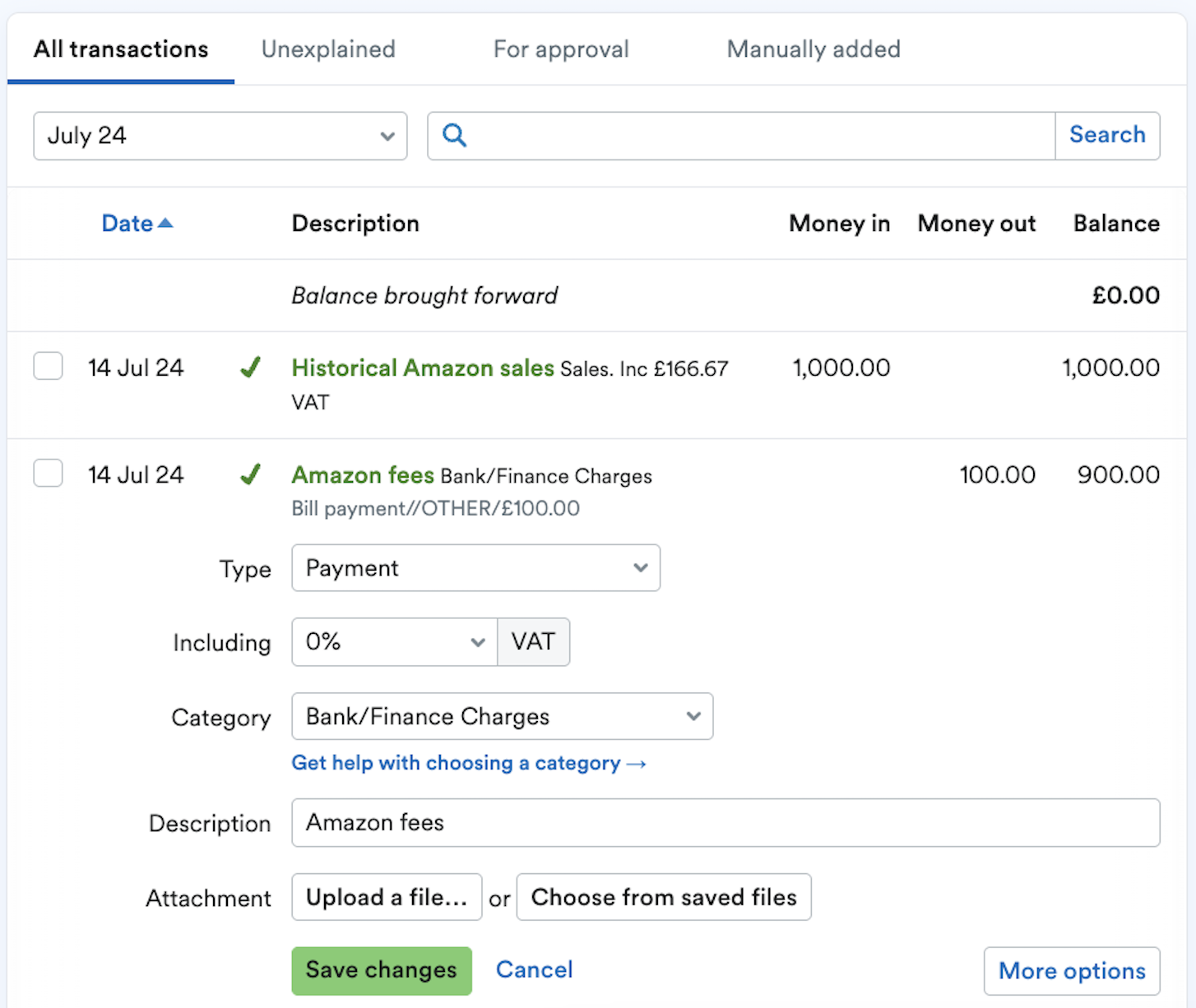Click Upload a file button
The width and height of the screenshot is (1196, 1008).
click(x=387, y=897)
